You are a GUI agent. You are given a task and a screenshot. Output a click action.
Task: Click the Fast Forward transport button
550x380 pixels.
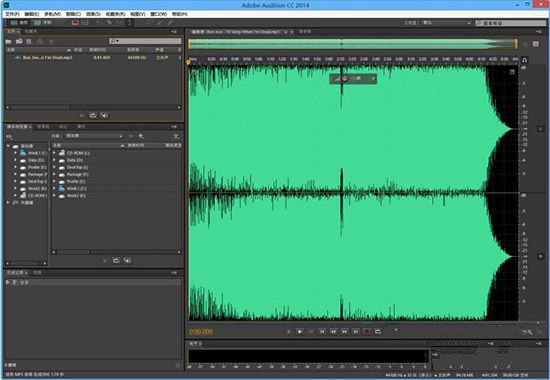pos(344,331)
